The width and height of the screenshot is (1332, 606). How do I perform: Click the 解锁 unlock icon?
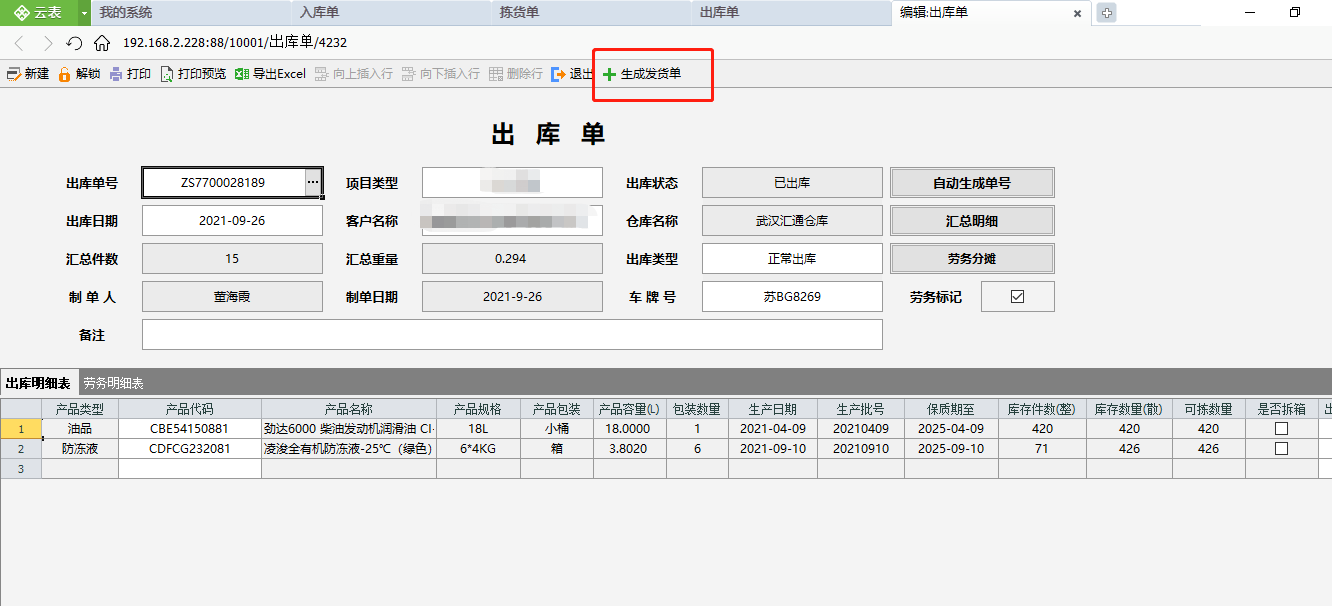[x=65, y=74]
